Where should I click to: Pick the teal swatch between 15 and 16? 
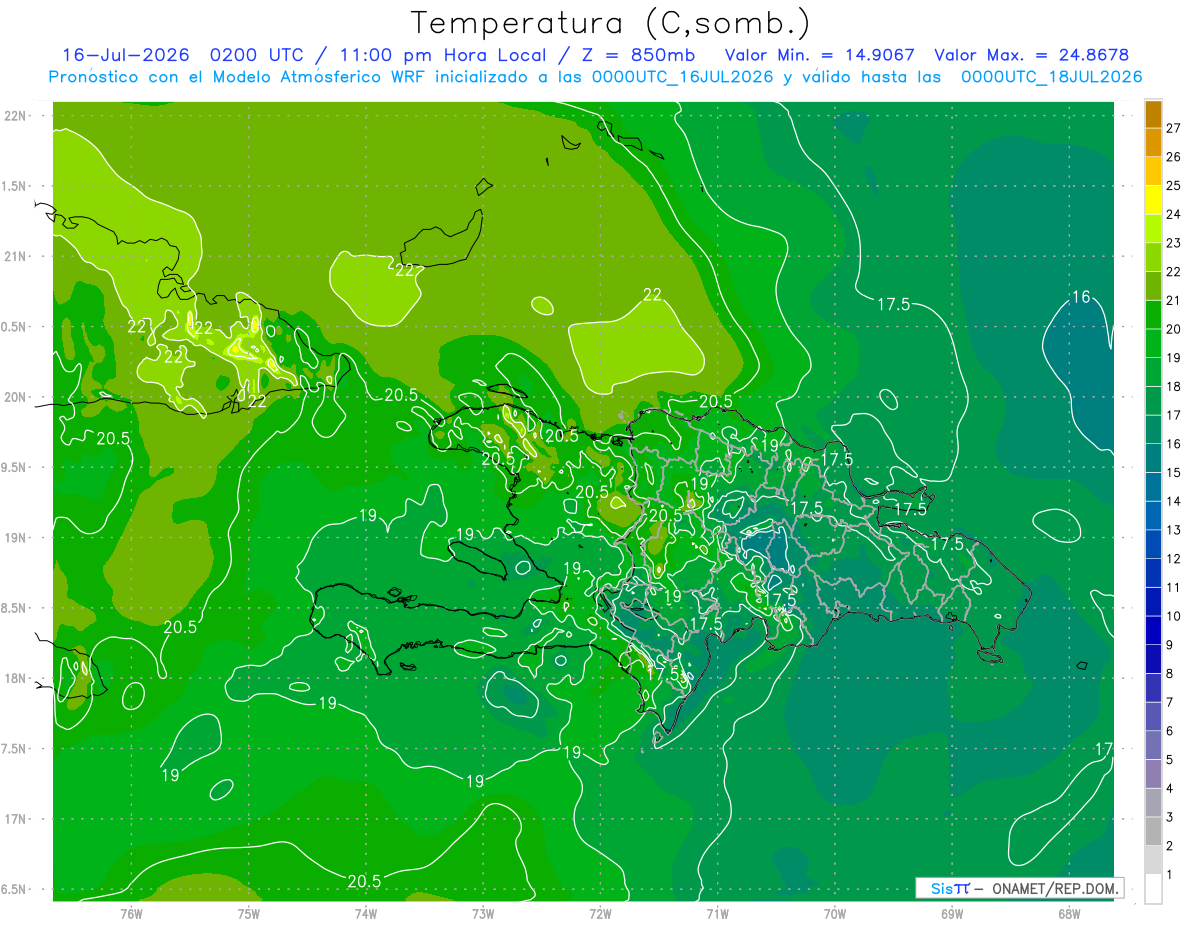(1153, 458)
